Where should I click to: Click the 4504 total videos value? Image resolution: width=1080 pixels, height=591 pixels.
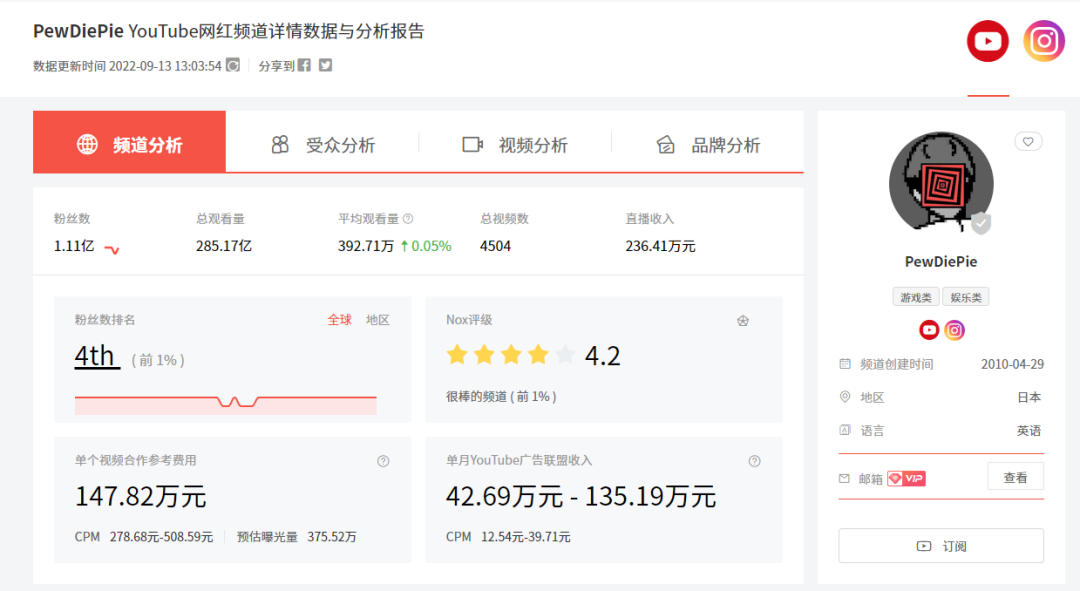(495, 246)
